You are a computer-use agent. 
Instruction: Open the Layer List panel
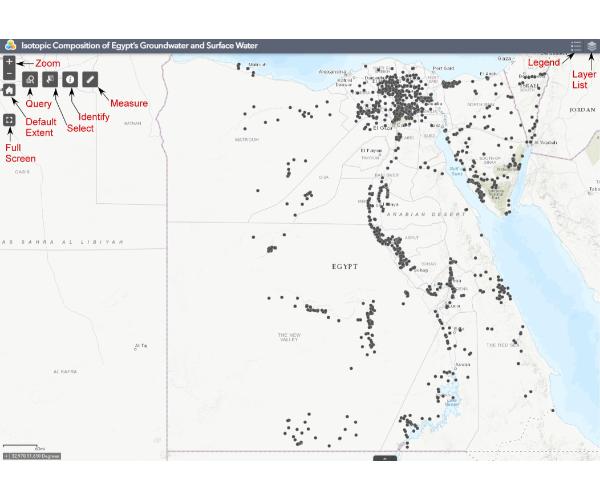pyautogui.click(x=592, y=46)
